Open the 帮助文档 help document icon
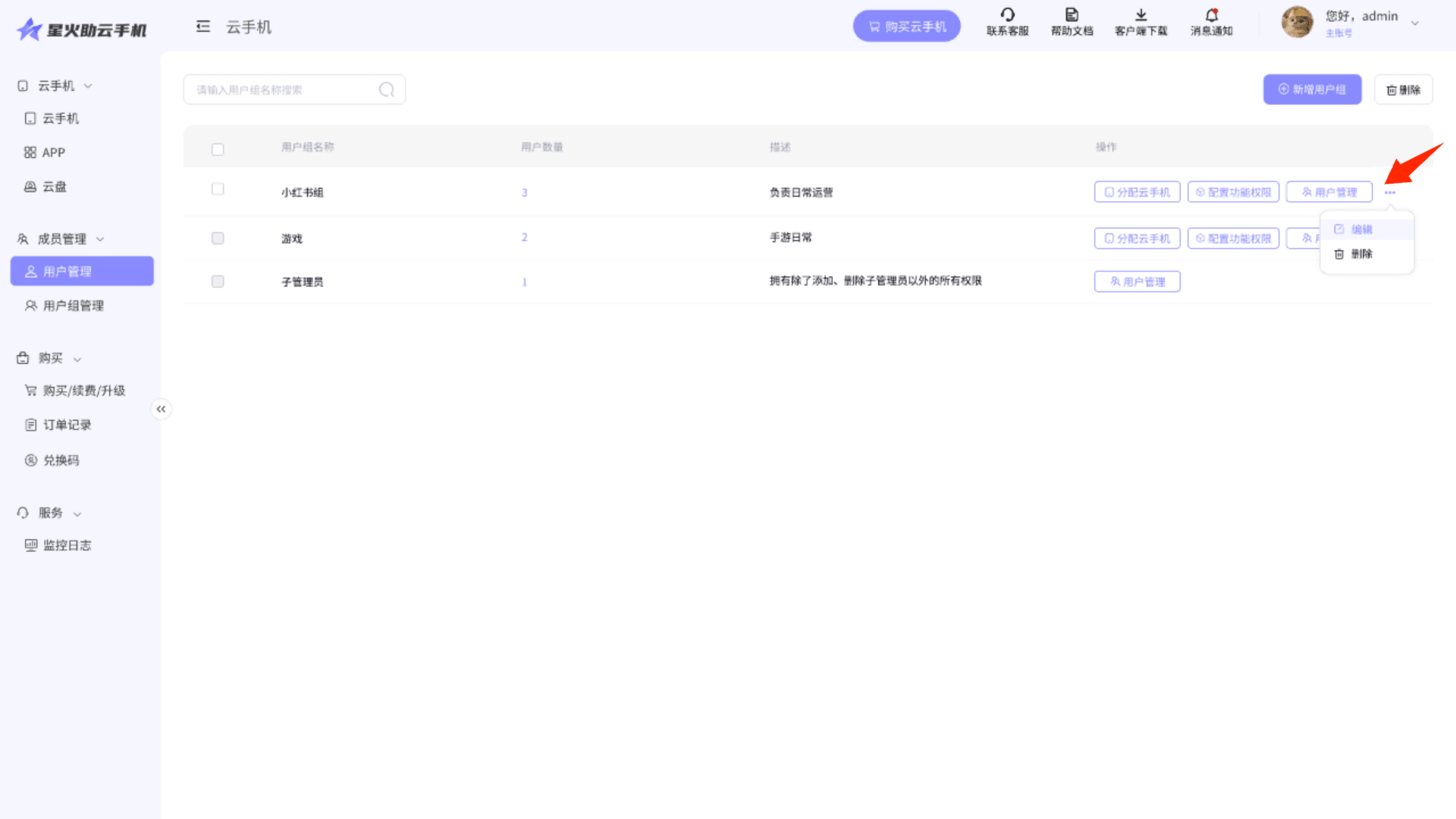The width and height of the screenshot is (1456, 819). click(x=1072, y=14)
